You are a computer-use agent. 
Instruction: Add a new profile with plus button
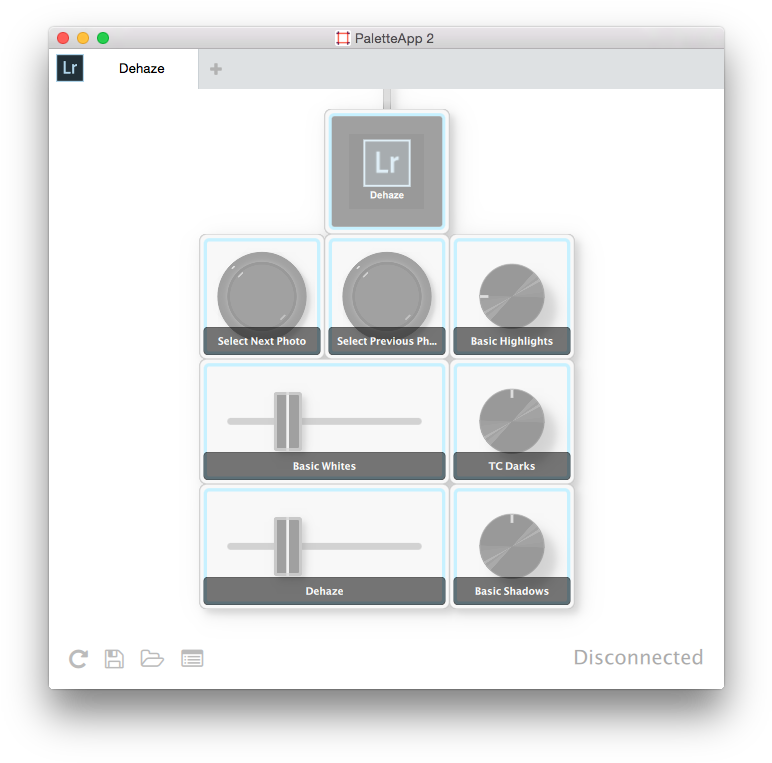click(216, 69)
